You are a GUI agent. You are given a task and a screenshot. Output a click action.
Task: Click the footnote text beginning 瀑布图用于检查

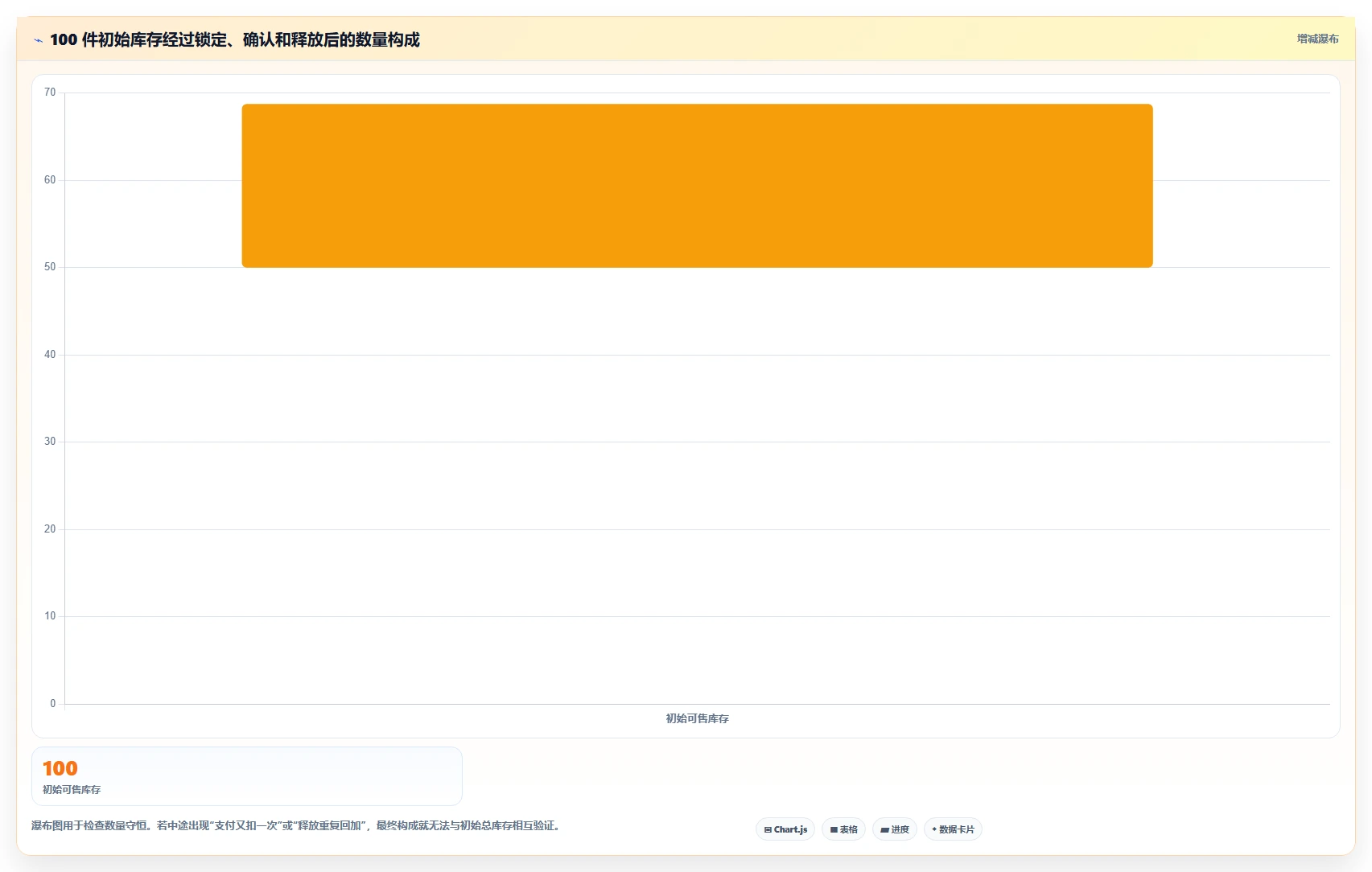coord(296,825)
